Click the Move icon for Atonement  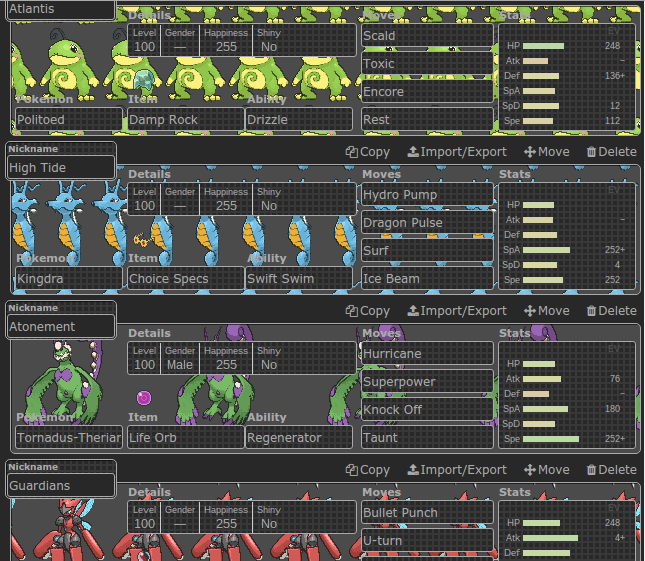pyautogui.click(x=530, y=311)
